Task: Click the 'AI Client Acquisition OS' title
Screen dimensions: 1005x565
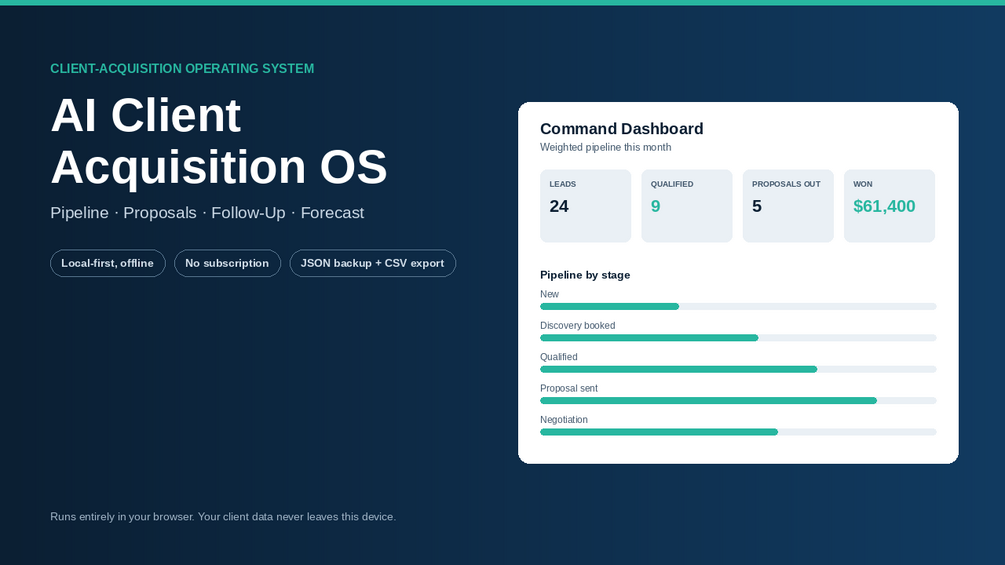Action: click(x=219, y=141)
